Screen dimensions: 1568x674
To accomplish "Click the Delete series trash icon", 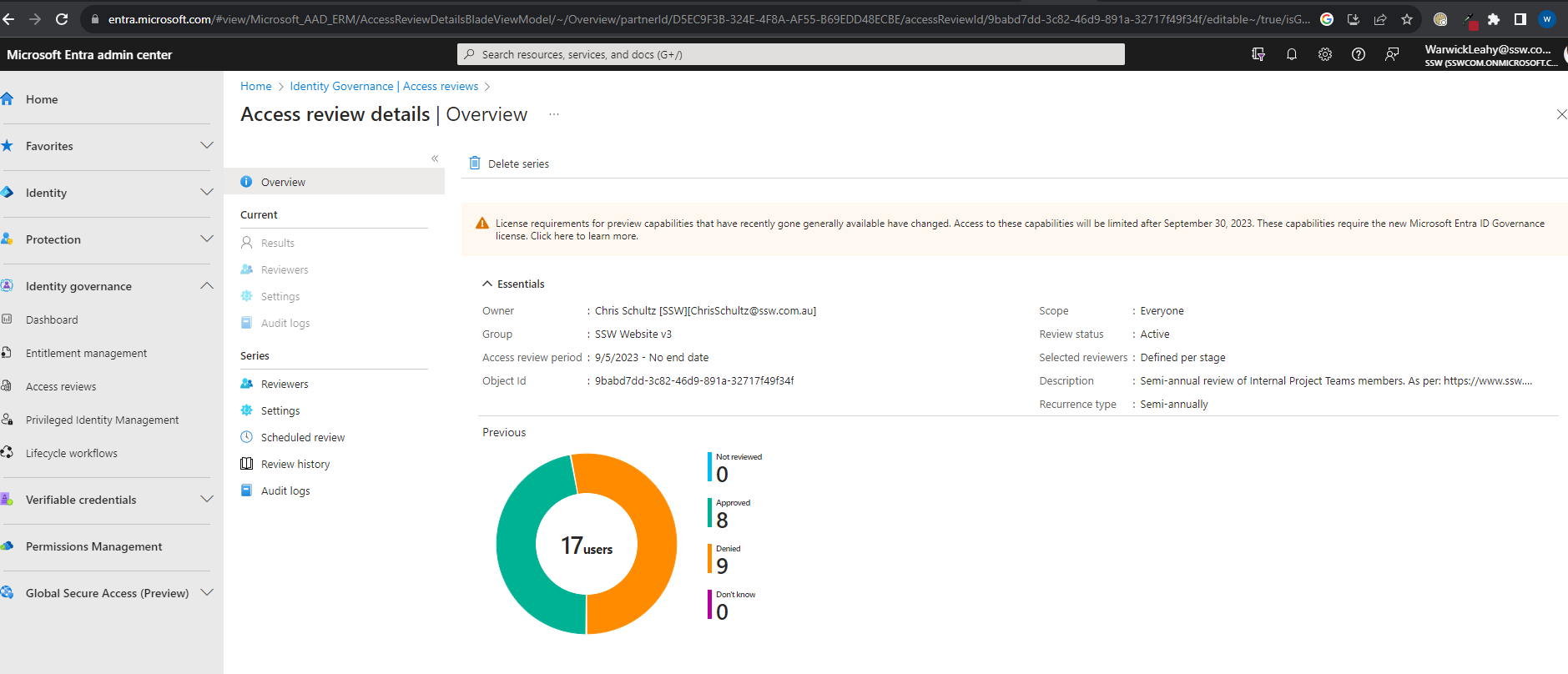I will (475, 163).
